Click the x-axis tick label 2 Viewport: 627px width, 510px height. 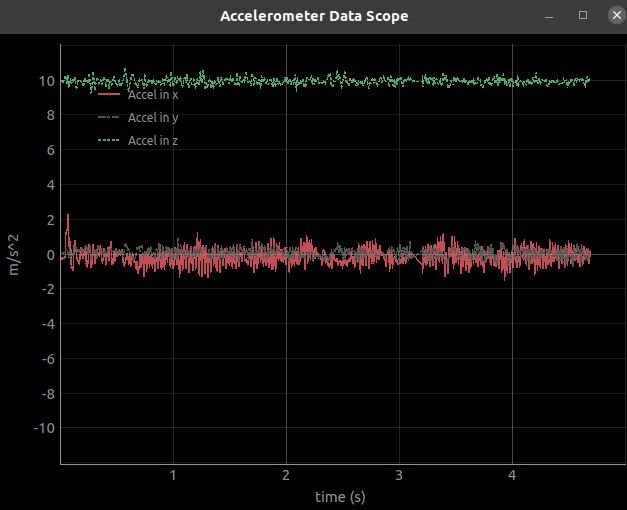(x=286, y=475)
